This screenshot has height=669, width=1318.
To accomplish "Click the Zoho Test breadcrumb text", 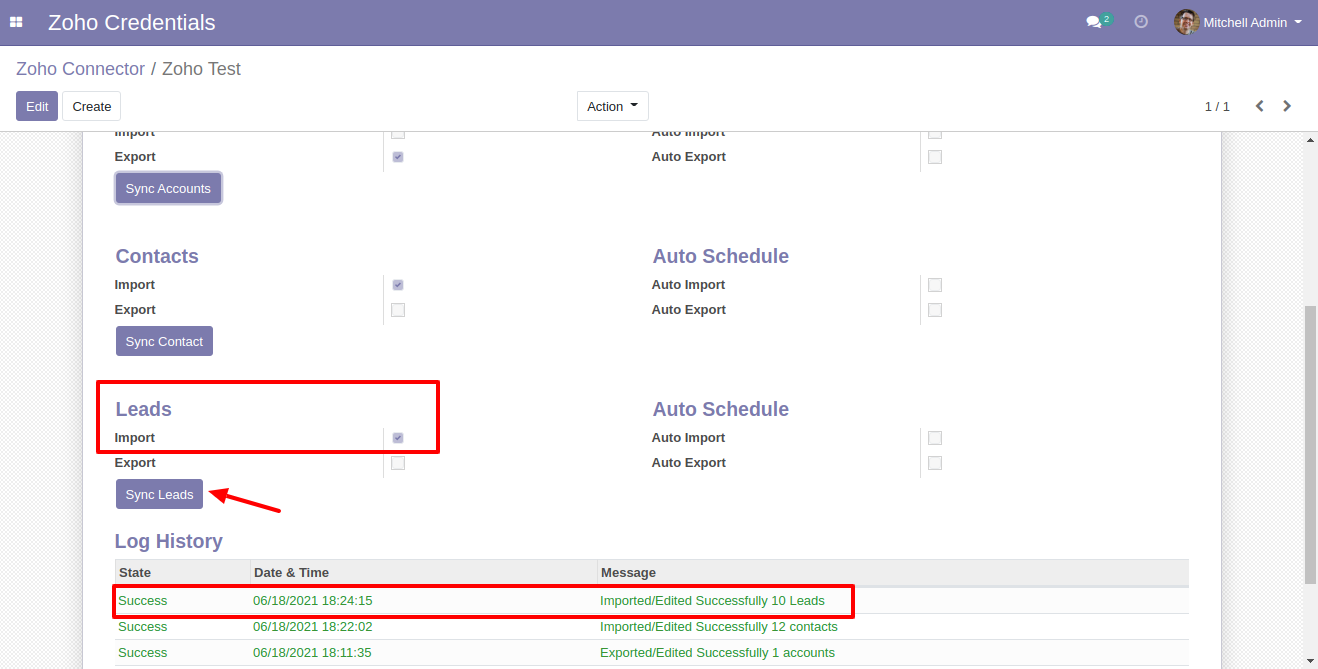I will pos(201,69).
